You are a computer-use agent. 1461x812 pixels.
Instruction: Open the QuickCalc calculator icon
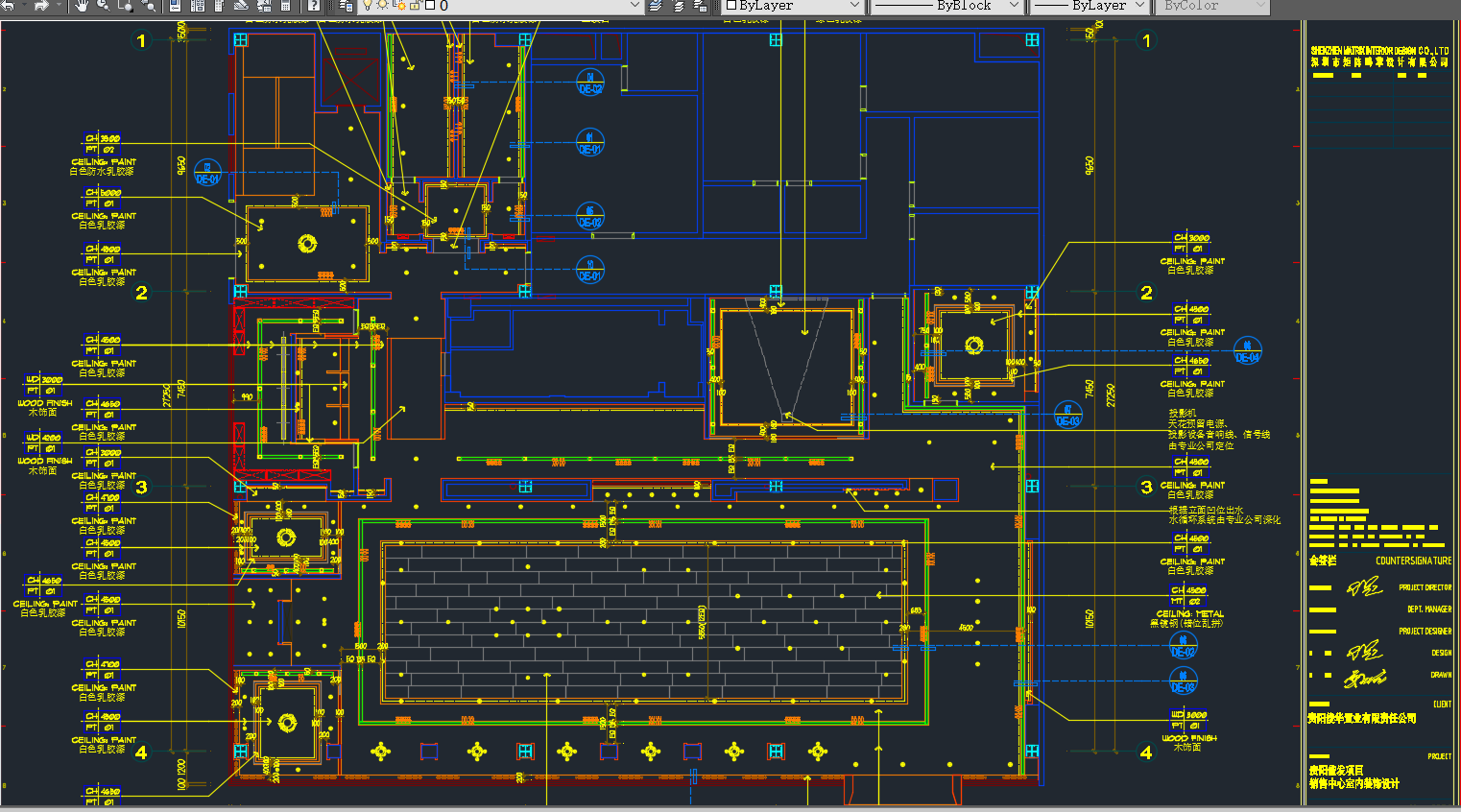point(285,5)
